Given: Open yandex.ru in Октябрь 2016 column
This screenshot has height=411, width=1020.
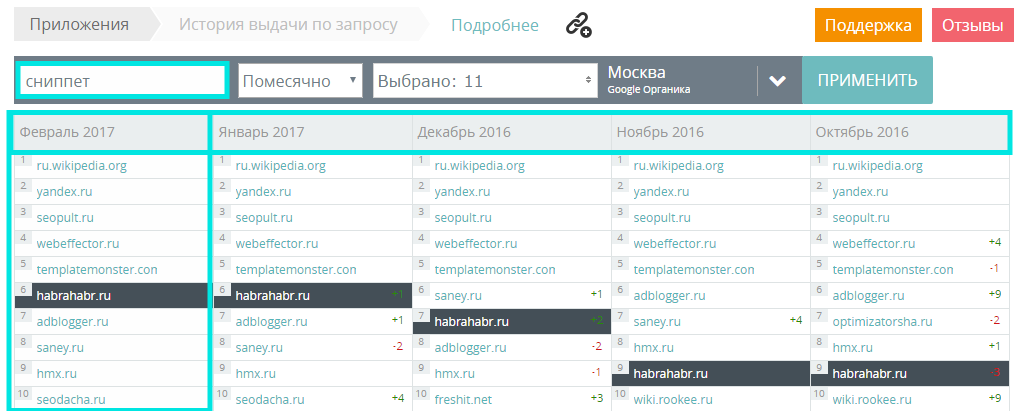Looking at the screenshot, I should (861, 192).
